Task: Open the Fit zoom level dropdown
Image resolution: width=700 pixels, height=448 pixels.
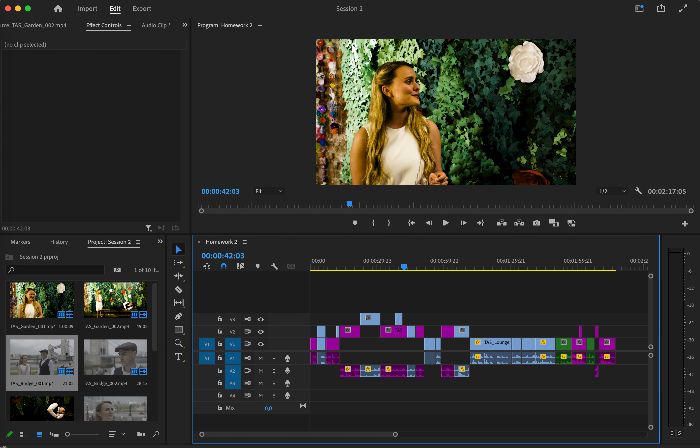Action: [x=269, y=191]
